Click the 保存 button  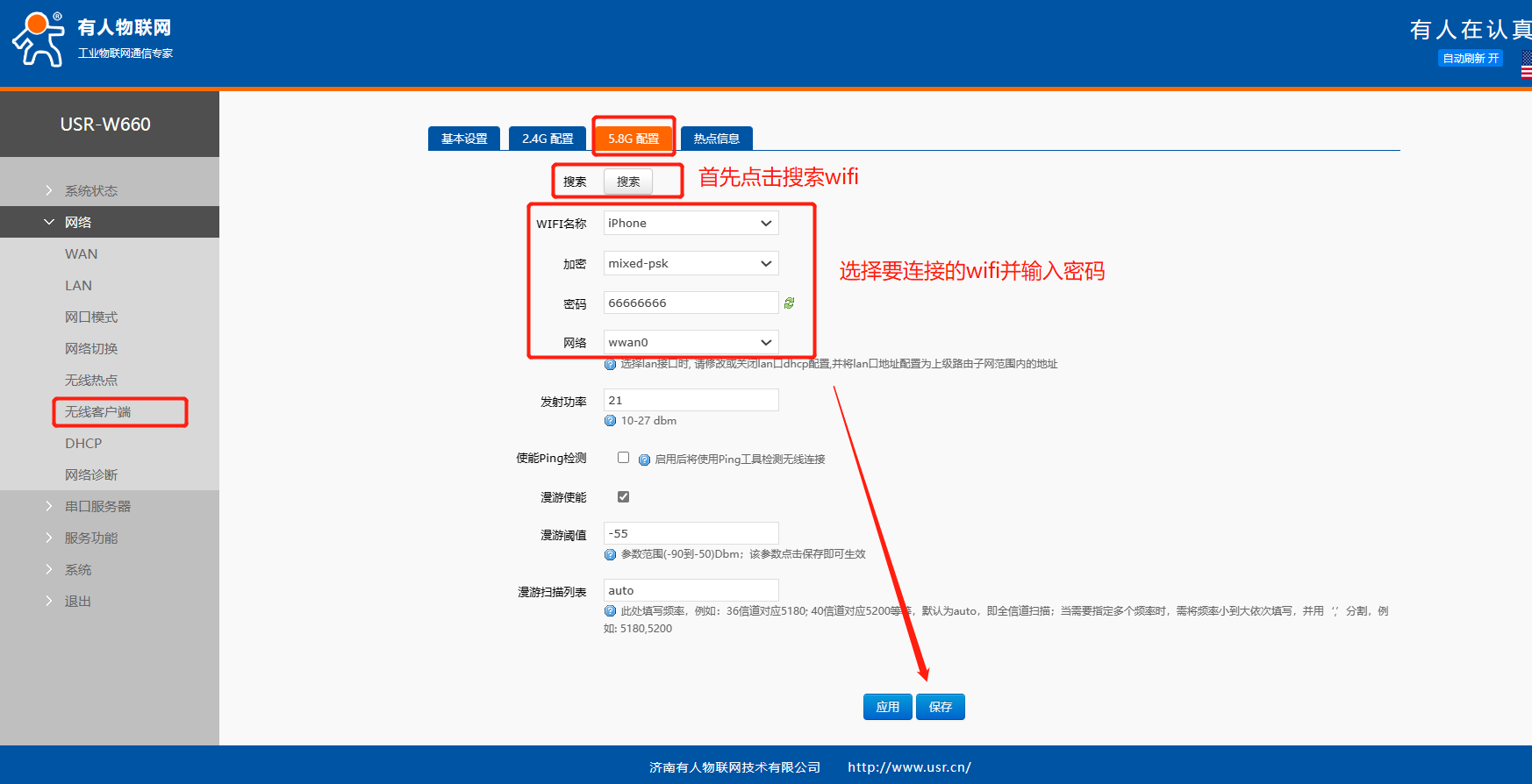[940, 707]
